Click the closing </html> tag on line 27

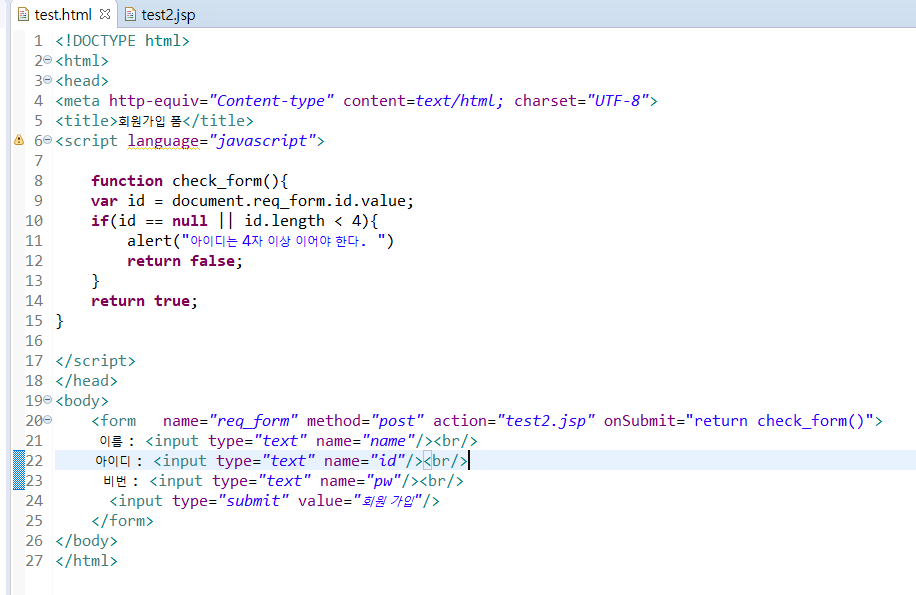click(86, 561)
